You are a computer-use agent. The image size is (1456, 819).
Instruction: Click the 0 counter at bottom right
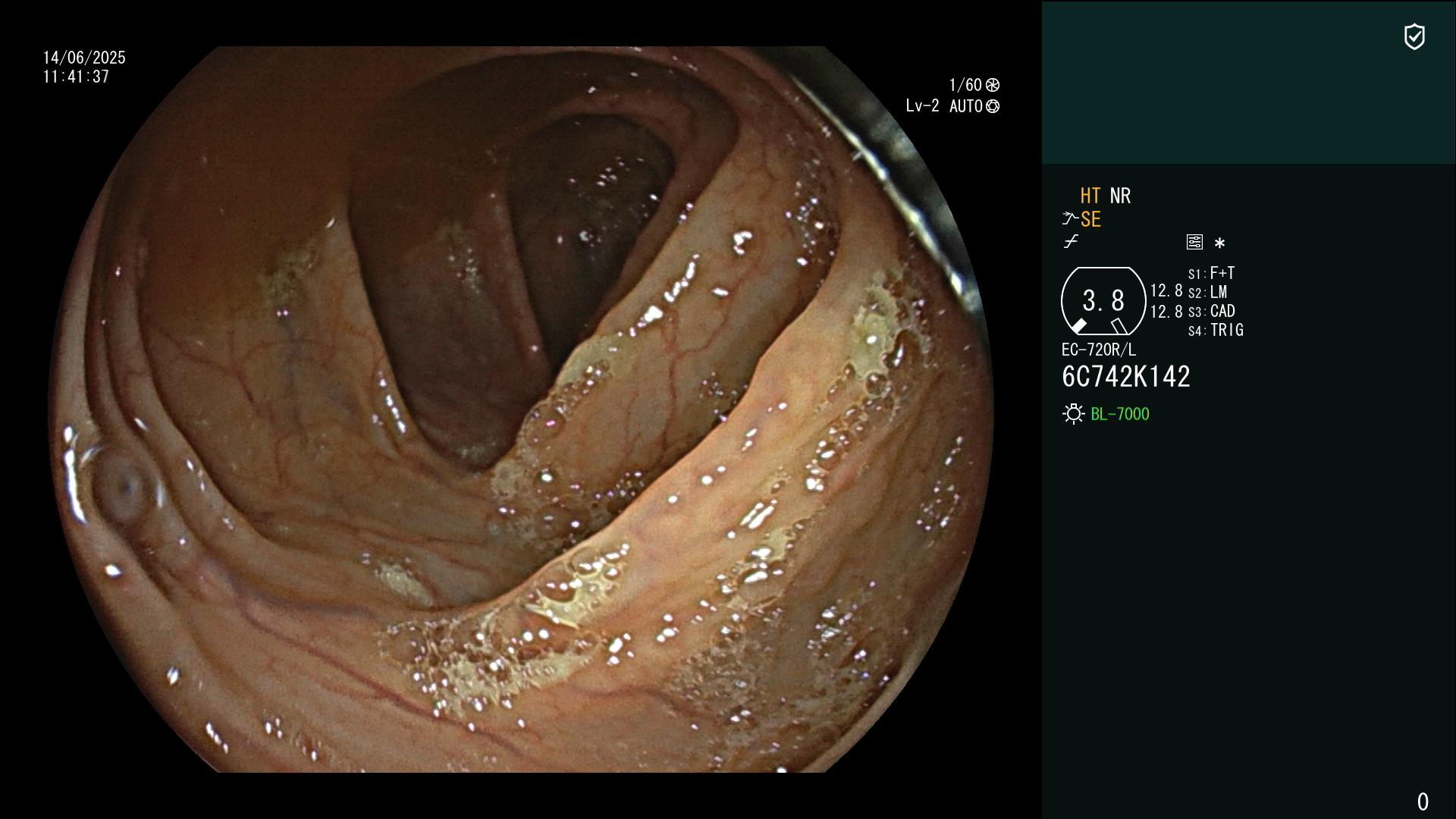pos(1423,802)
